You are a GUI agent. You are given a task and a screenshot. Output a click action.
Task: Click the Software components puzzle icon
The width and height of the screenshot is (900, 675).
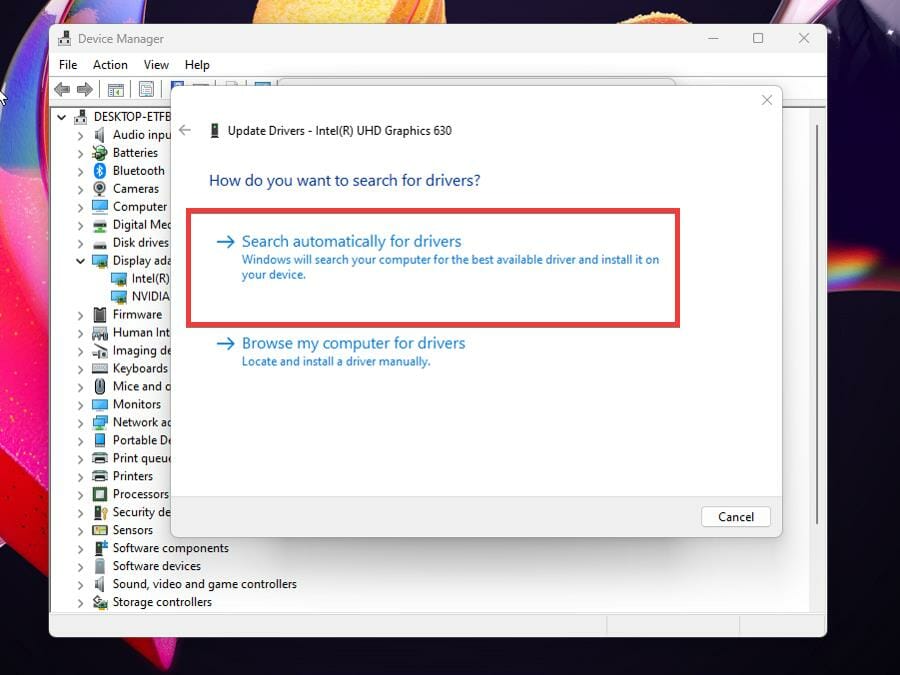click(x=100, y=548)
